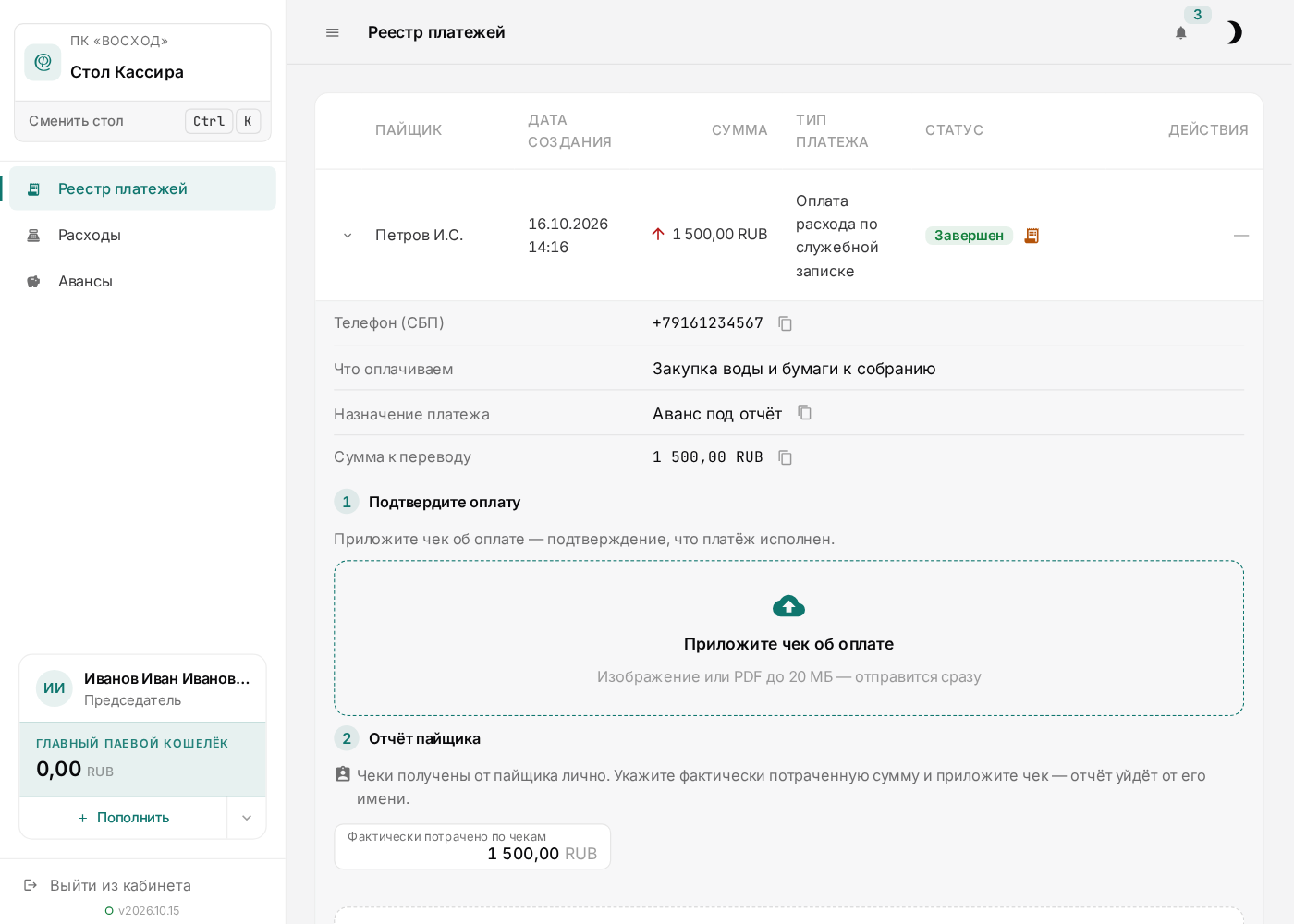Image resolution: width=1294 pixels, height=924 pixels.
Task: Click the Статус column header
Action: coord(954,130)
